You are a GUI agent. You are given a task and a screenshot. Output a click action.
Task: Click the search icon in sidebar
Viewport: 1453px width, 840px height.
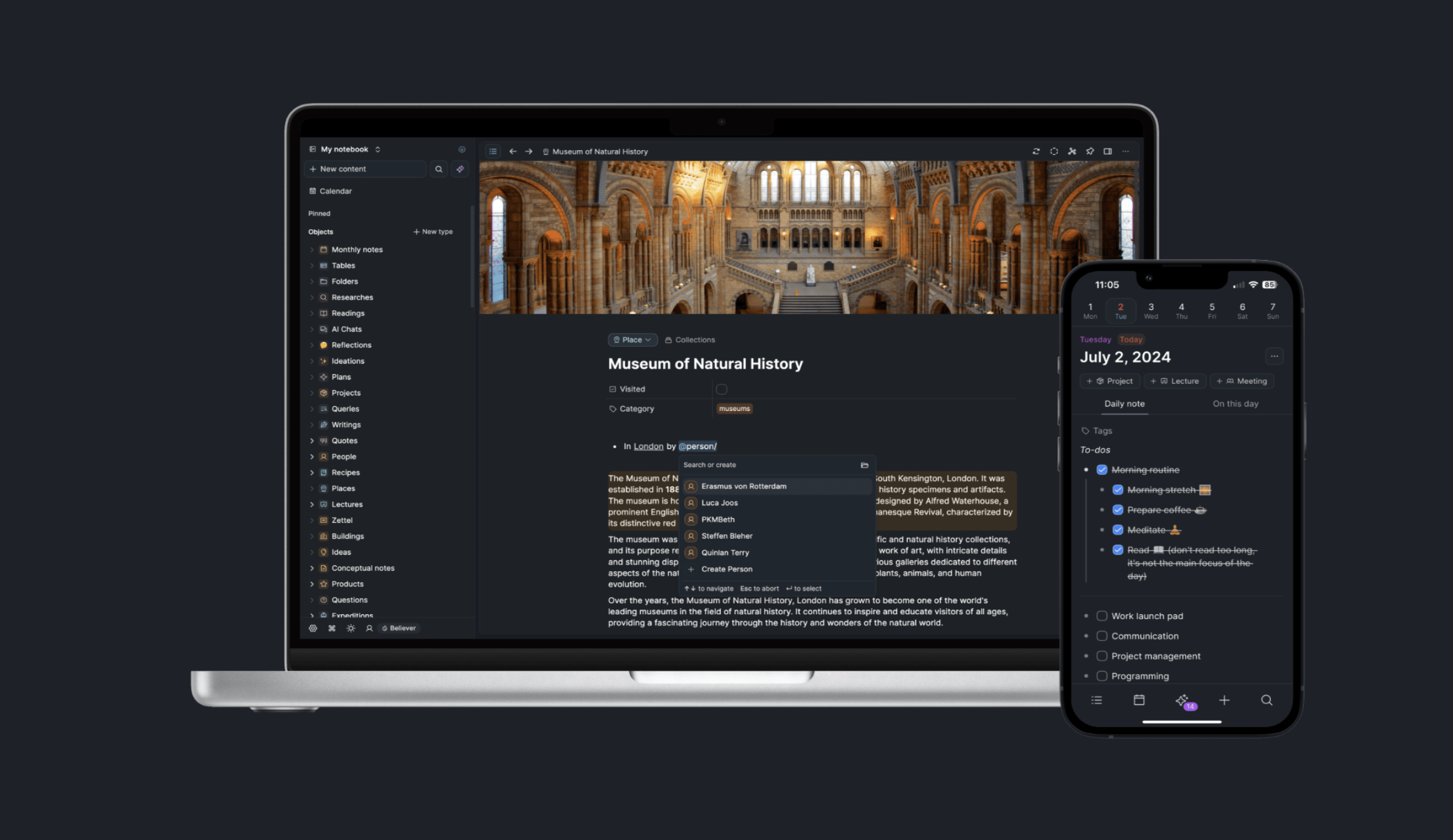tap(438, 168)
